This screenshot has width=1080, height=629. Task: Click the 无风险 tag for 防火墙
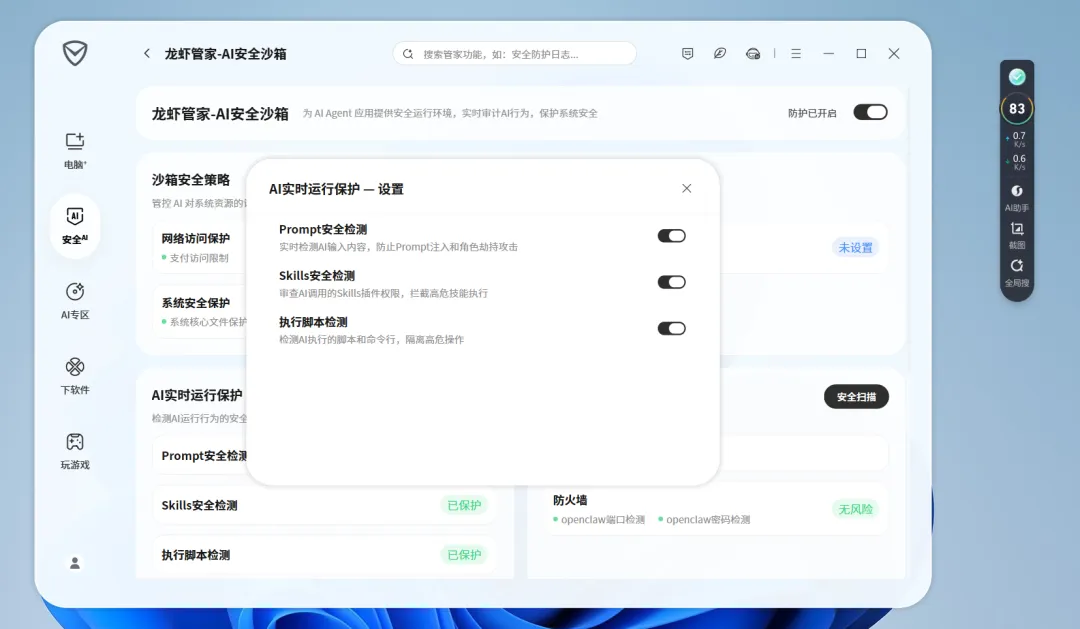(855, 509)
